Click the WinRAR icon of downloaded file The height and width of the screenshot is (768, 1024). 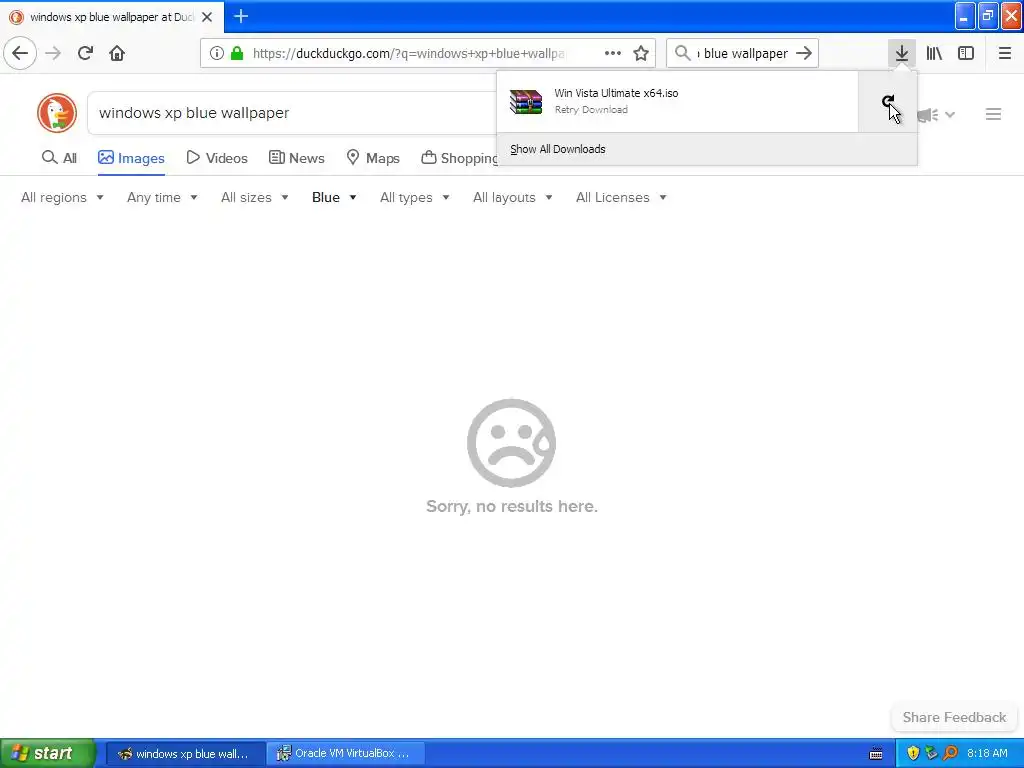pos(526,102)
